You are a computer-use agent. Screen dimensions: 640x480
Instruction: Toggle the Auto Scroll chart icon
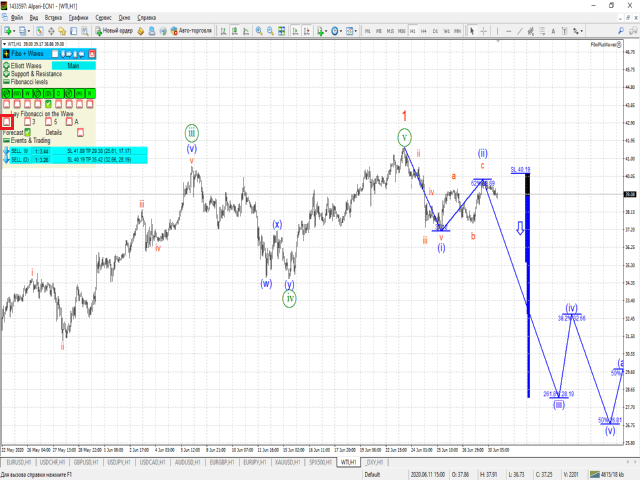tap(296, 31)
